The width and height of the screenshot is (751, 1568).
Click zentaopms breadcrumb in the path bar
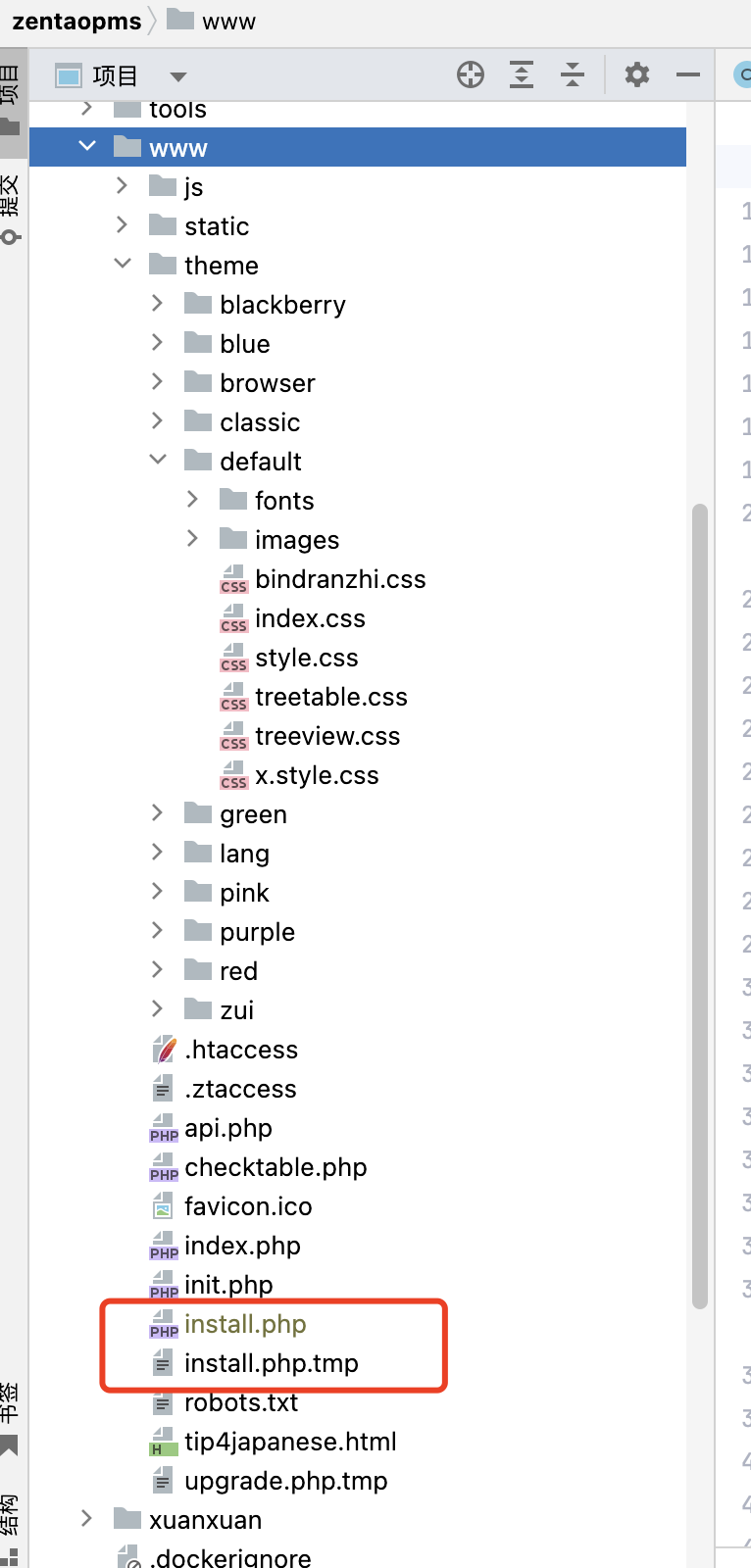[76, 22]
